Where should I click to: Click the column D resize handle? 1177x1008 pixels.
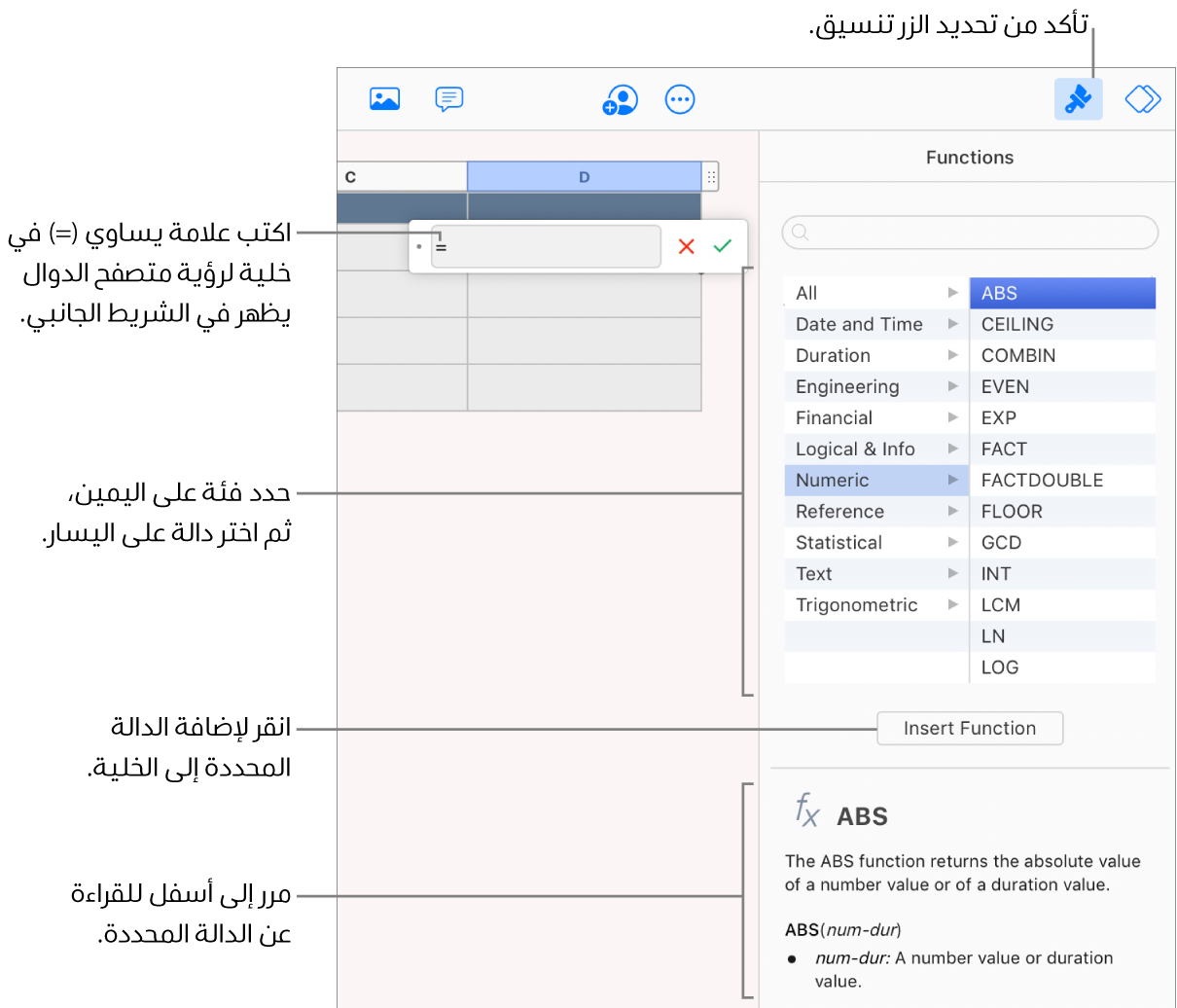pos(711,177)
